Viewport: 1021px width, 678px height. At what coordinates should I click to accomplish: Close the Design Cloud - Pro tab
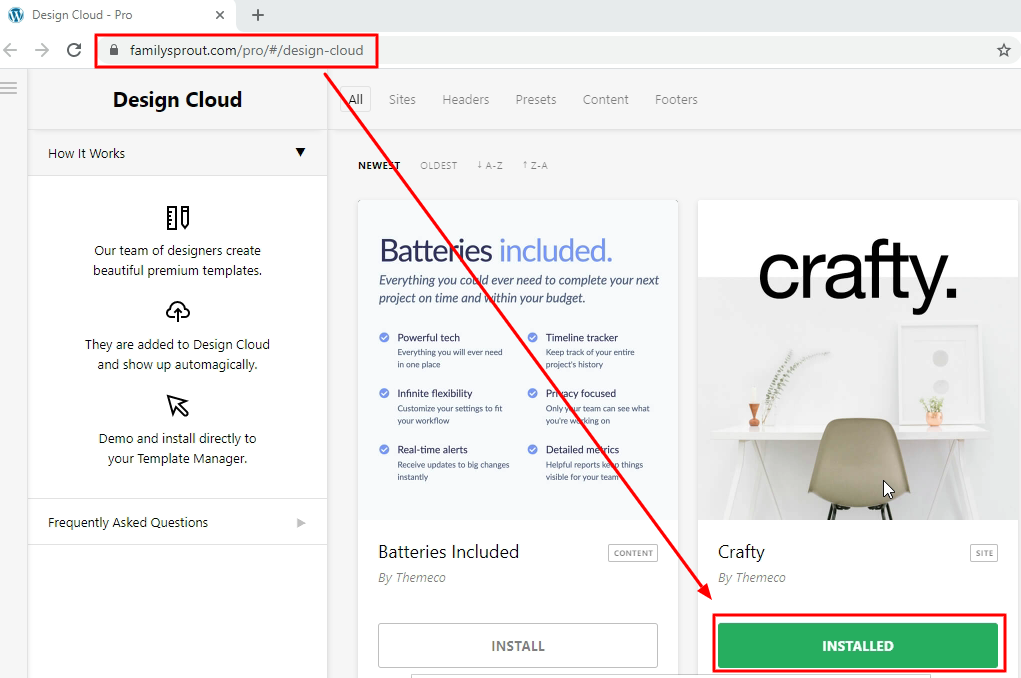[220, 15]
